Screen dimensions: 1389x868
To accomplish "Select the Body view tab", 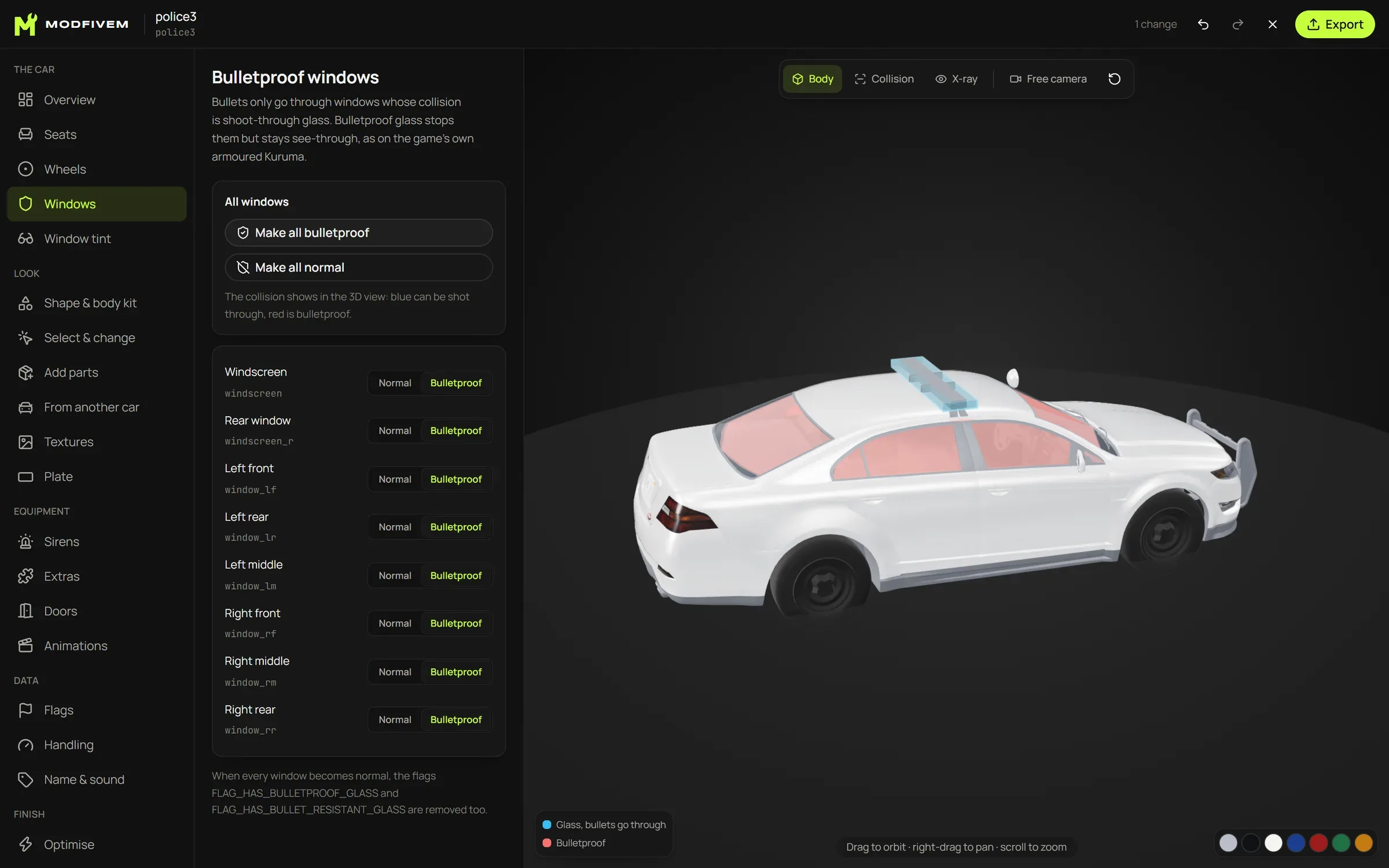I will coord(813,79).
